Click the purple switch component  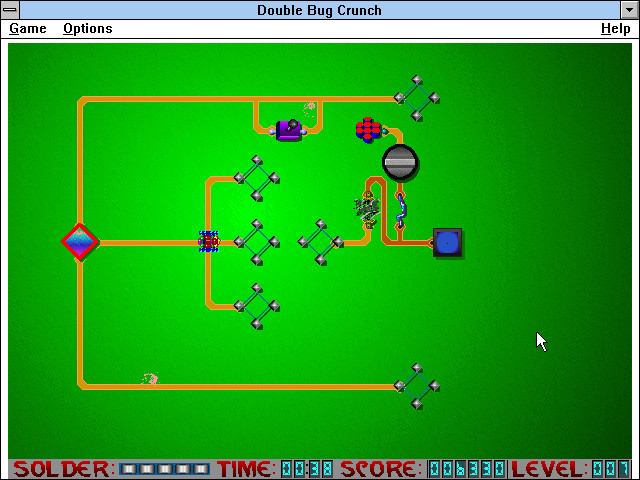point(289,130)
